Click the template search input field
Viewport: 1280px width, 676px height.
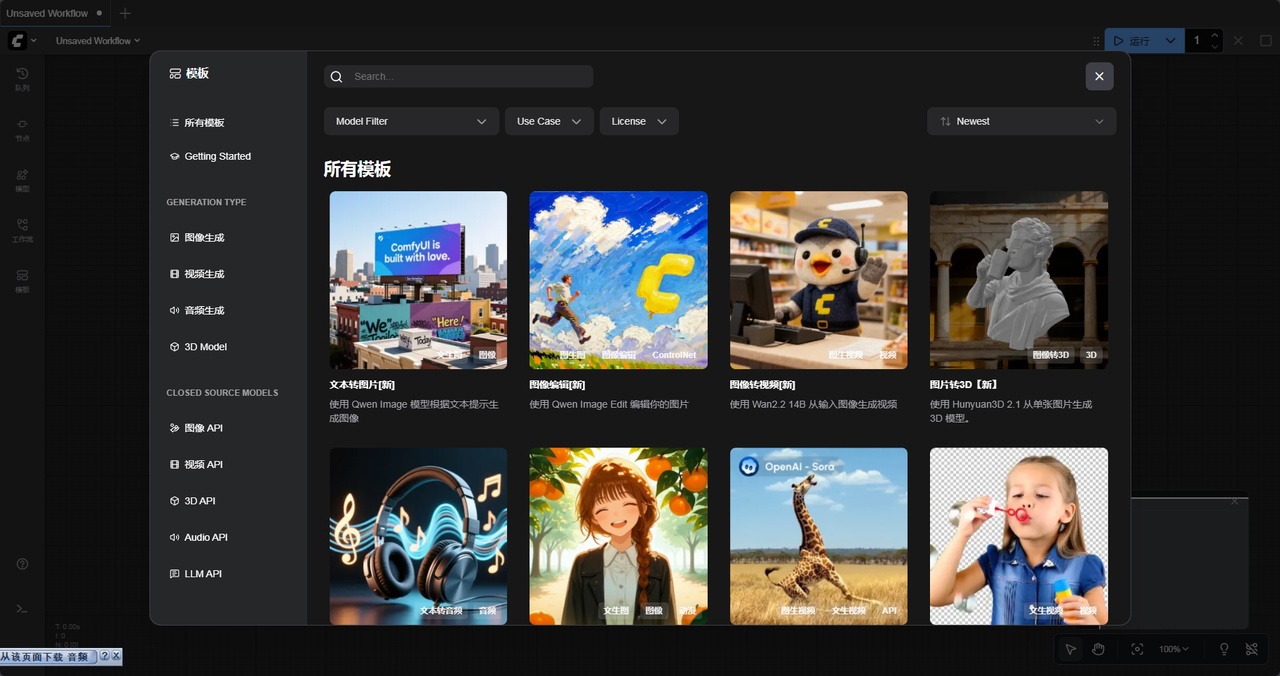point(470,76)
